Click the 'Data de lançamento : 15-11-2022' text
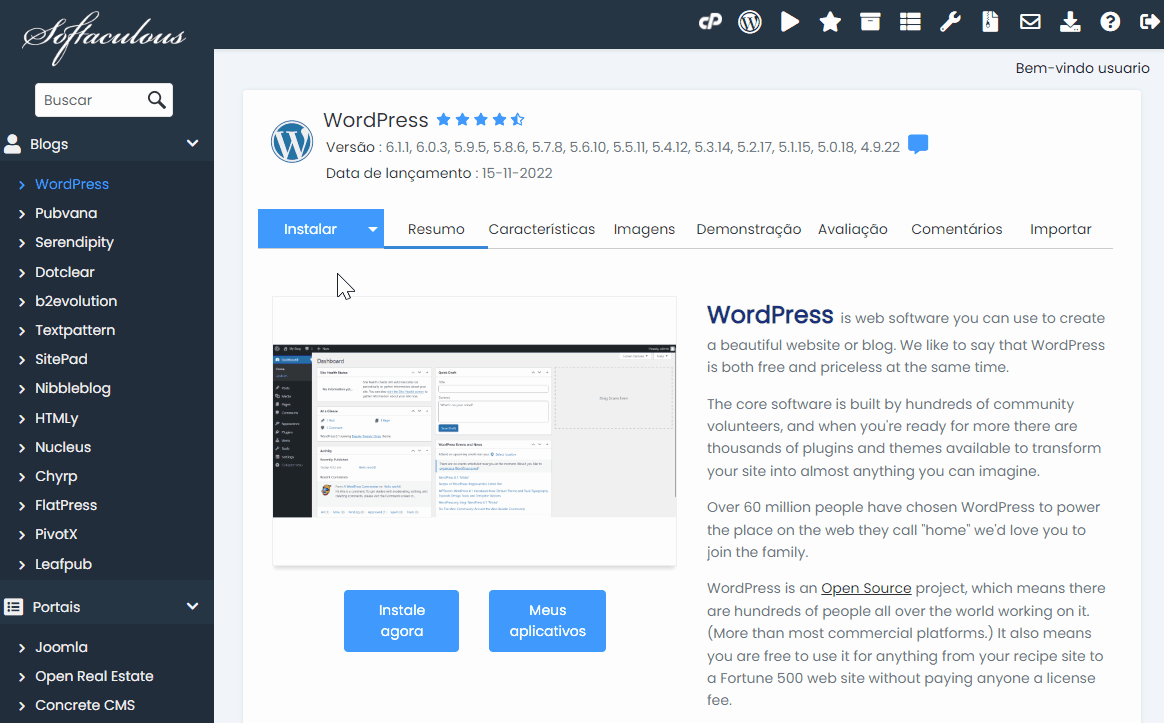The image size is (1164, 723). coord(439,173)
